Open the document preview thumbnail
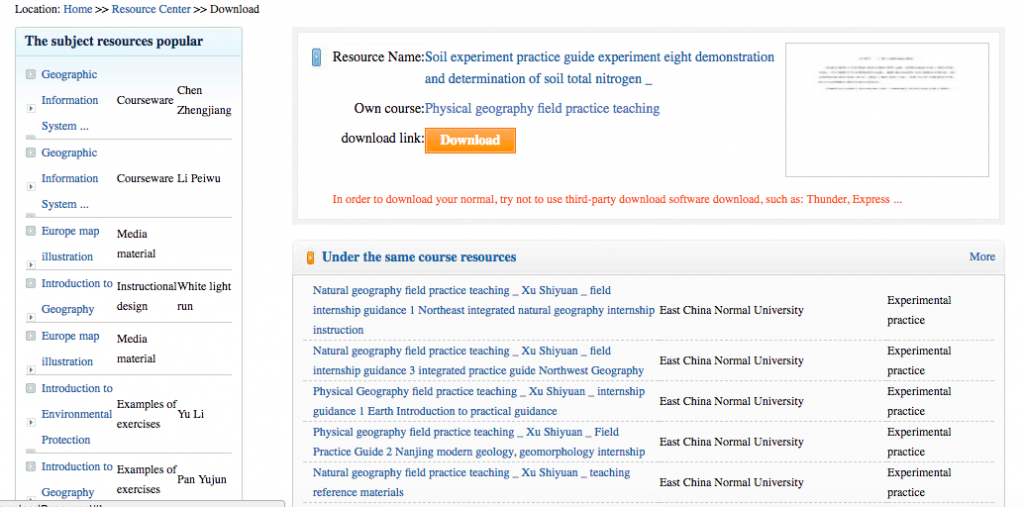The image size is (1024, 507). (x=887, y=110)
